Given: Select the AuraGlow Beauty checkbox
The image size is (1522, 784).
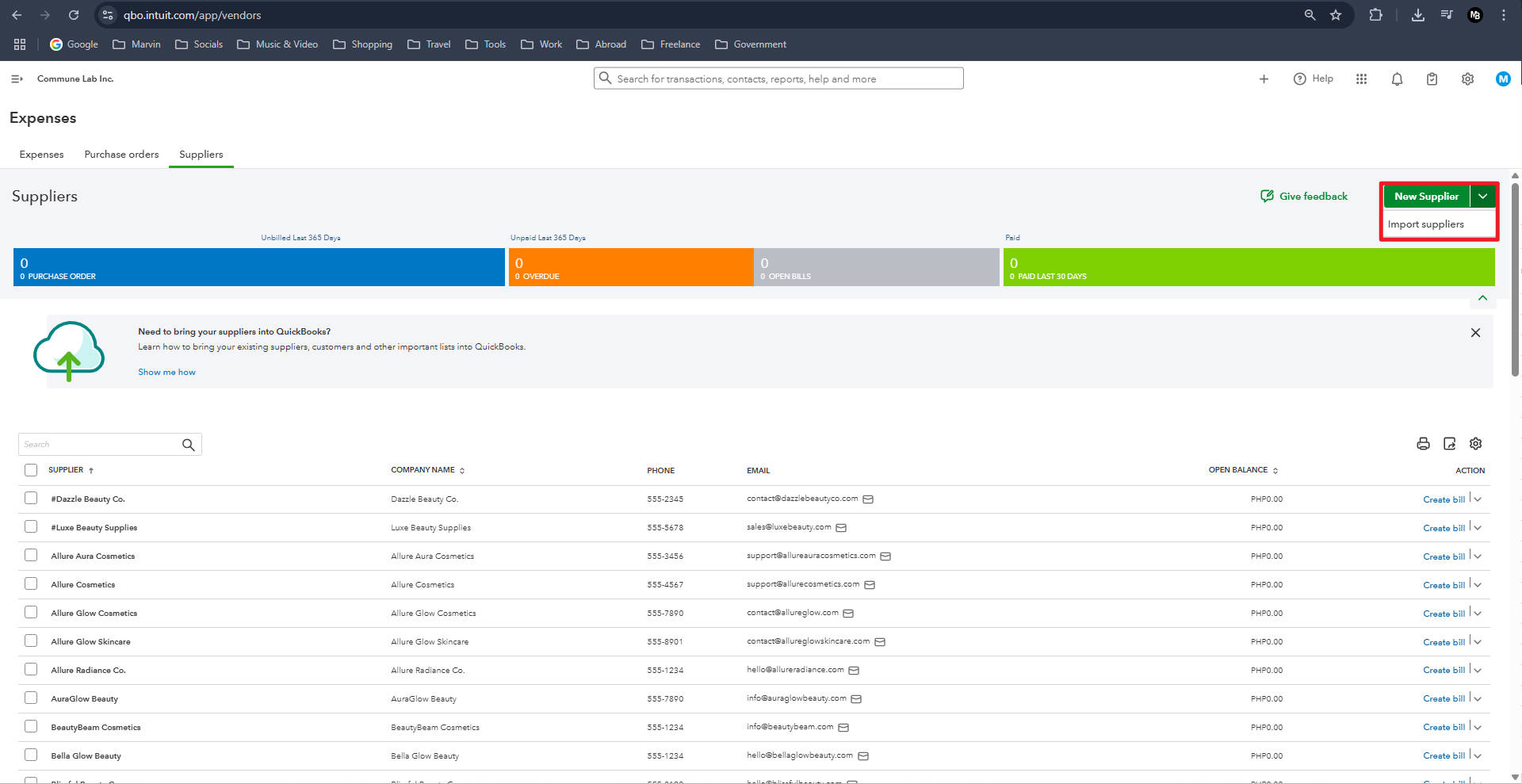Looking at the screenshot, I should (x=31, y=698).
